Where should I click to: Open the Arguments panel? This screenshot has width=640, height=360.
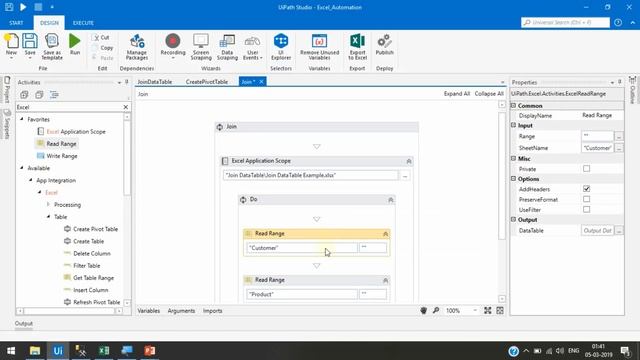(181, 311)
